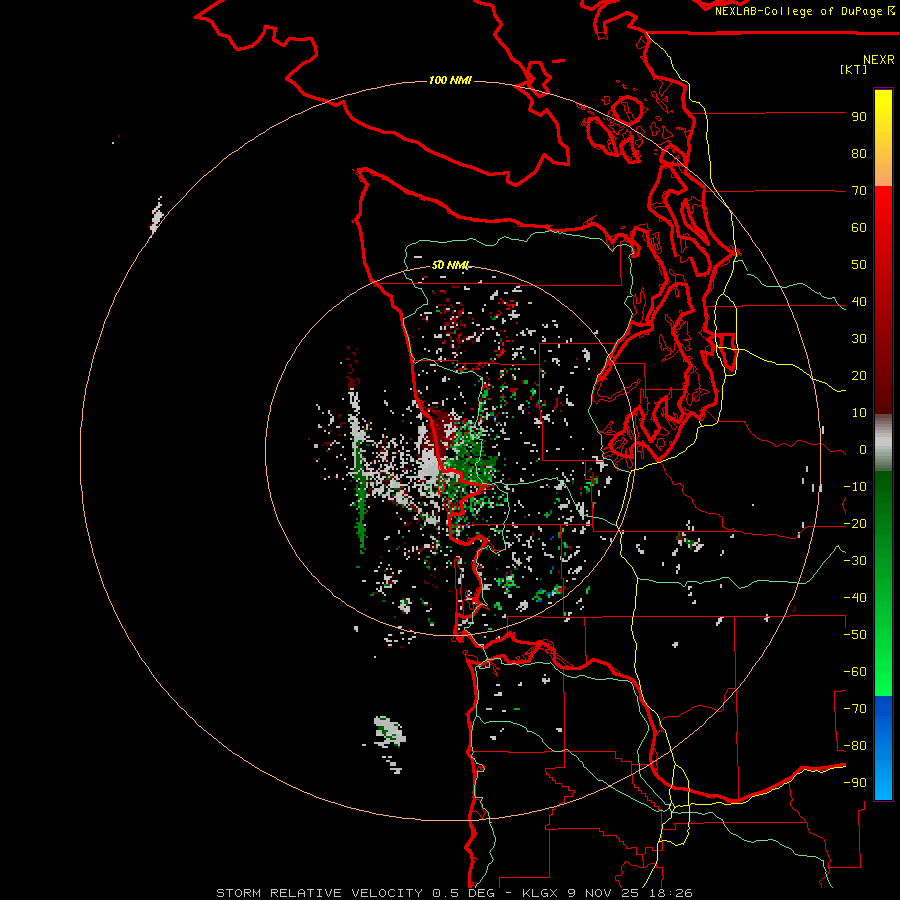This screenshot has width=900, height=900.
Task: Pick the gray zero-velocity color bar segment
Action: (x=883, y=443)
